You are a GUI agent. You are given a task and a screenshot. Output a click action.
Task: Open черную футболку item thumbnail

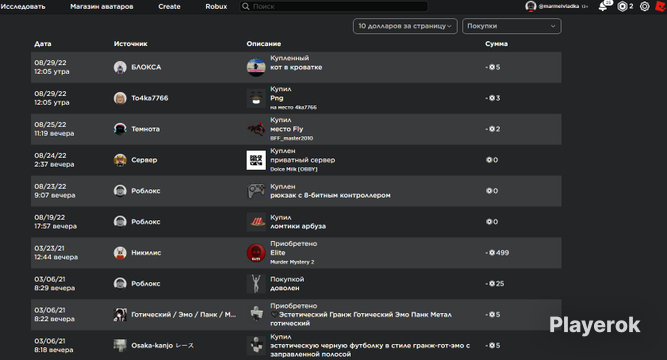pyautogui.click(x=256, y=346)
